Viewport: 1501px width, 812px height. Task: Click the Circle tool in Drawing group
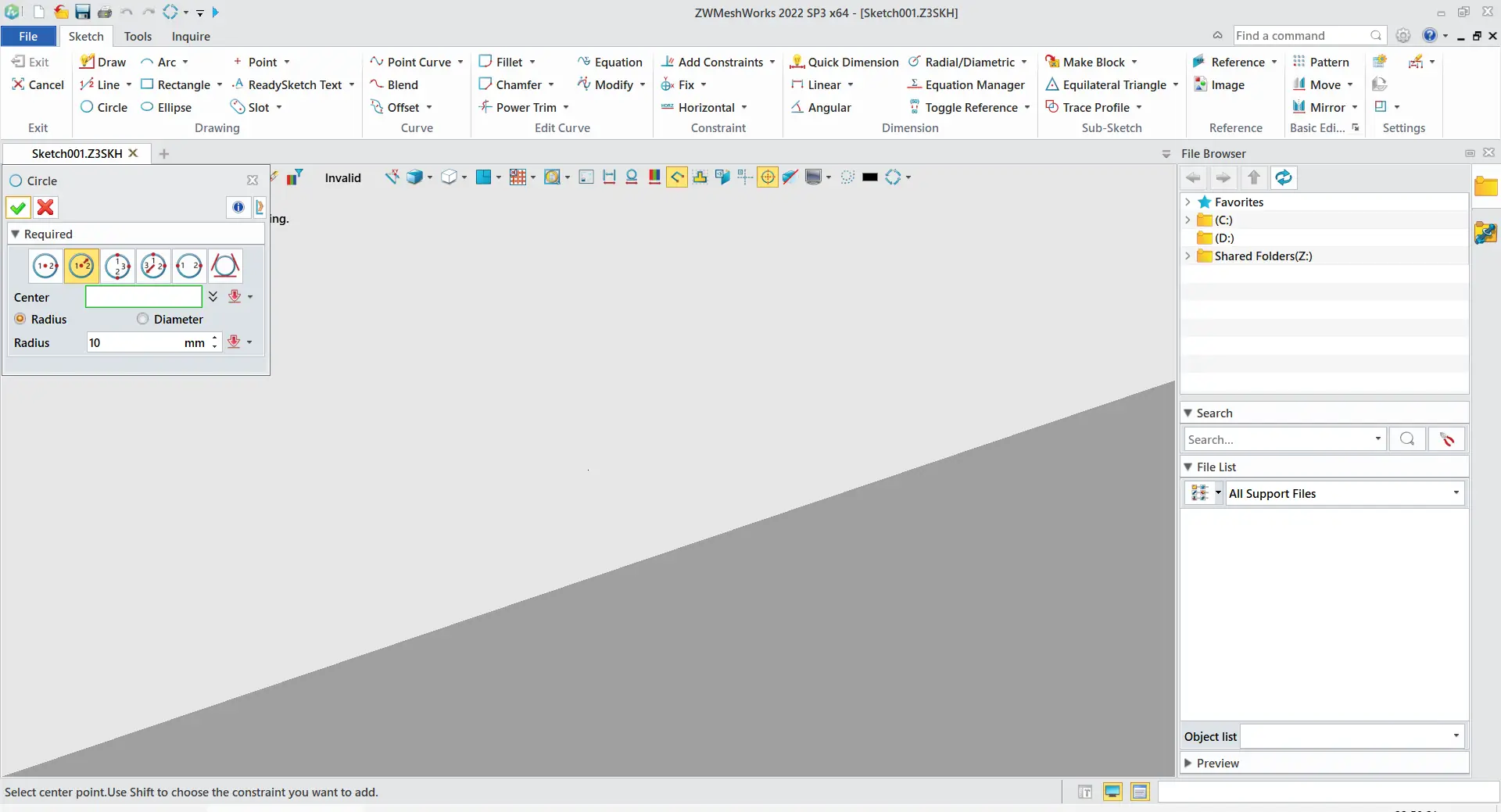(x=104, y=107)
